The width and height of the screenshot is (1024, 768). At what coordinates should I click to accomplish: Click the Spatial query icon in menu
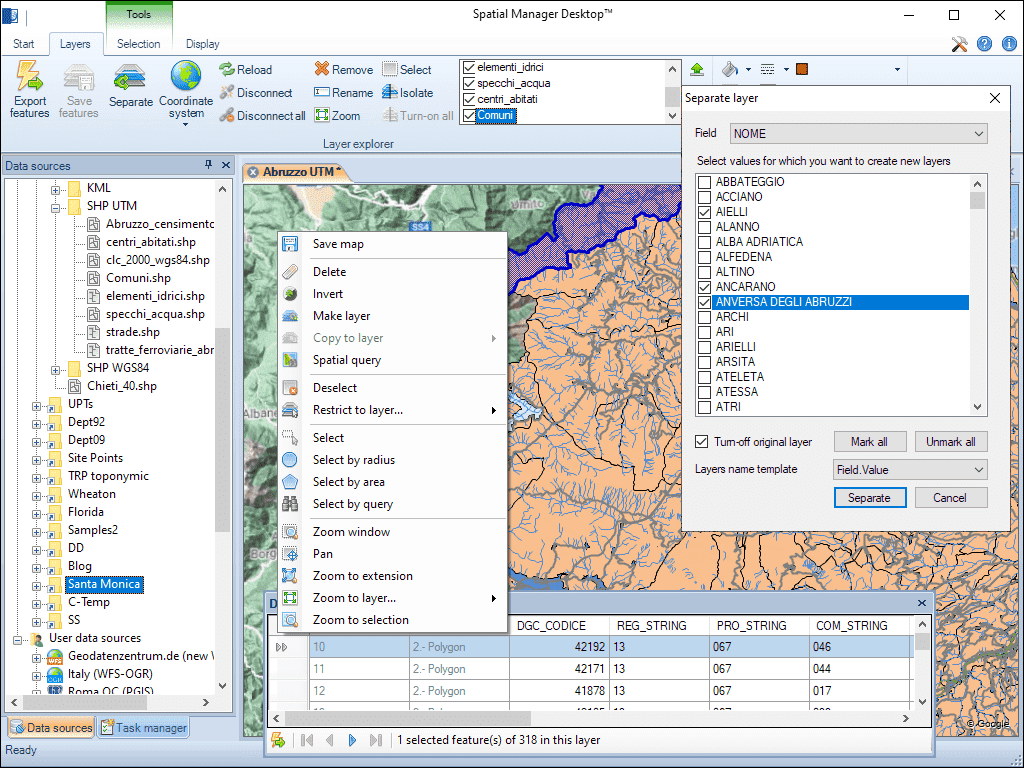(290, 360)
